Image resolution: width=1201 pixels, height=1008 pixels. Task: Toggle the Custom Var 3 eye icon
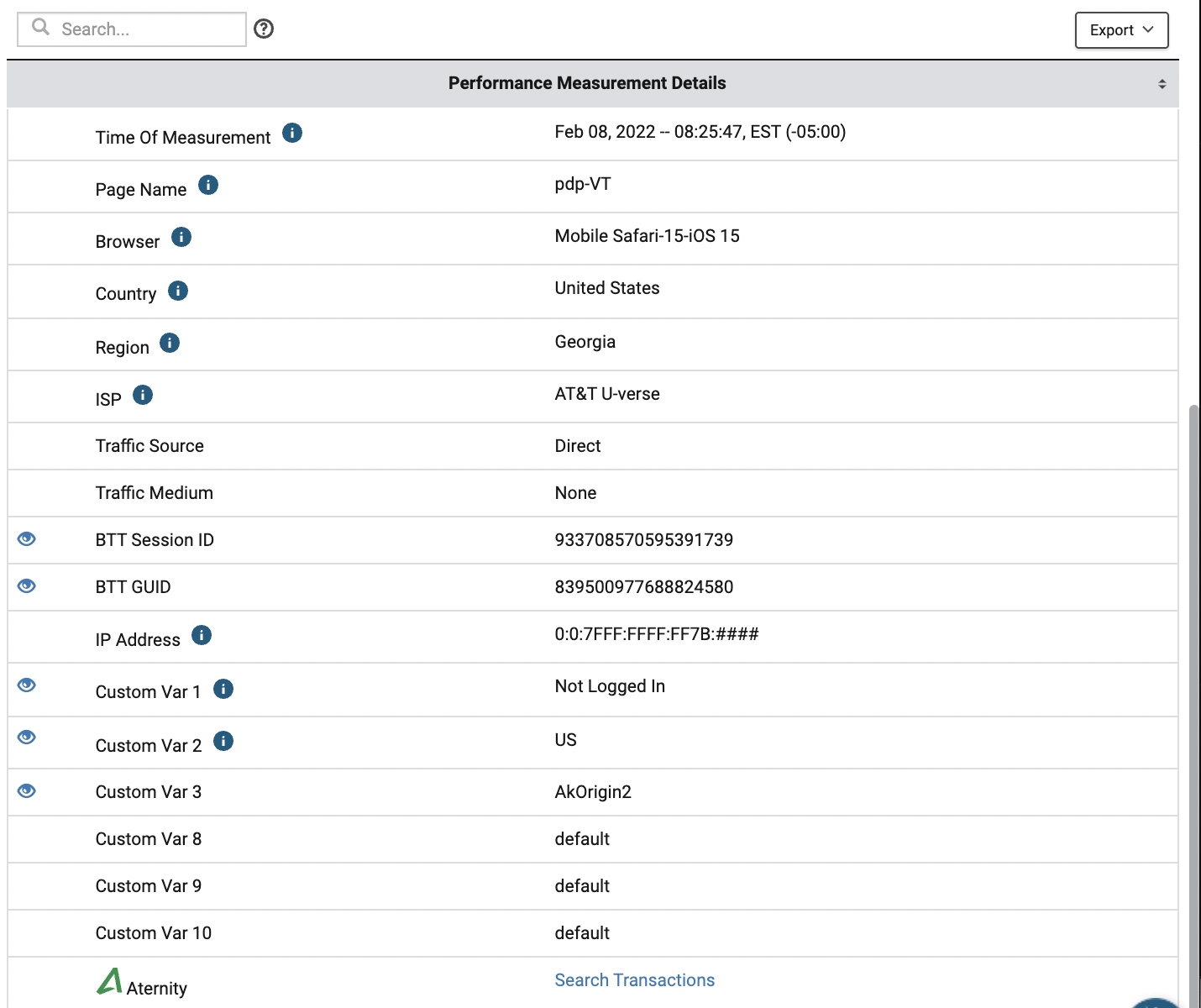point(25,790)
